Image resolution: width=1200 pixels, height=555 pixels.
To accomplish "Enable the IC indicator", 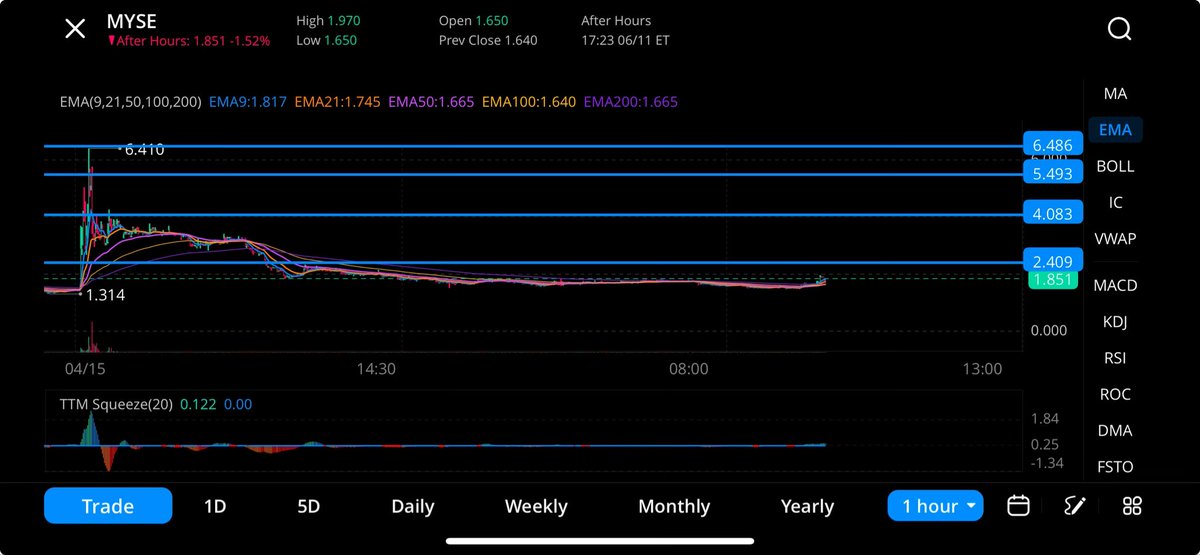I will point(1115,202).
